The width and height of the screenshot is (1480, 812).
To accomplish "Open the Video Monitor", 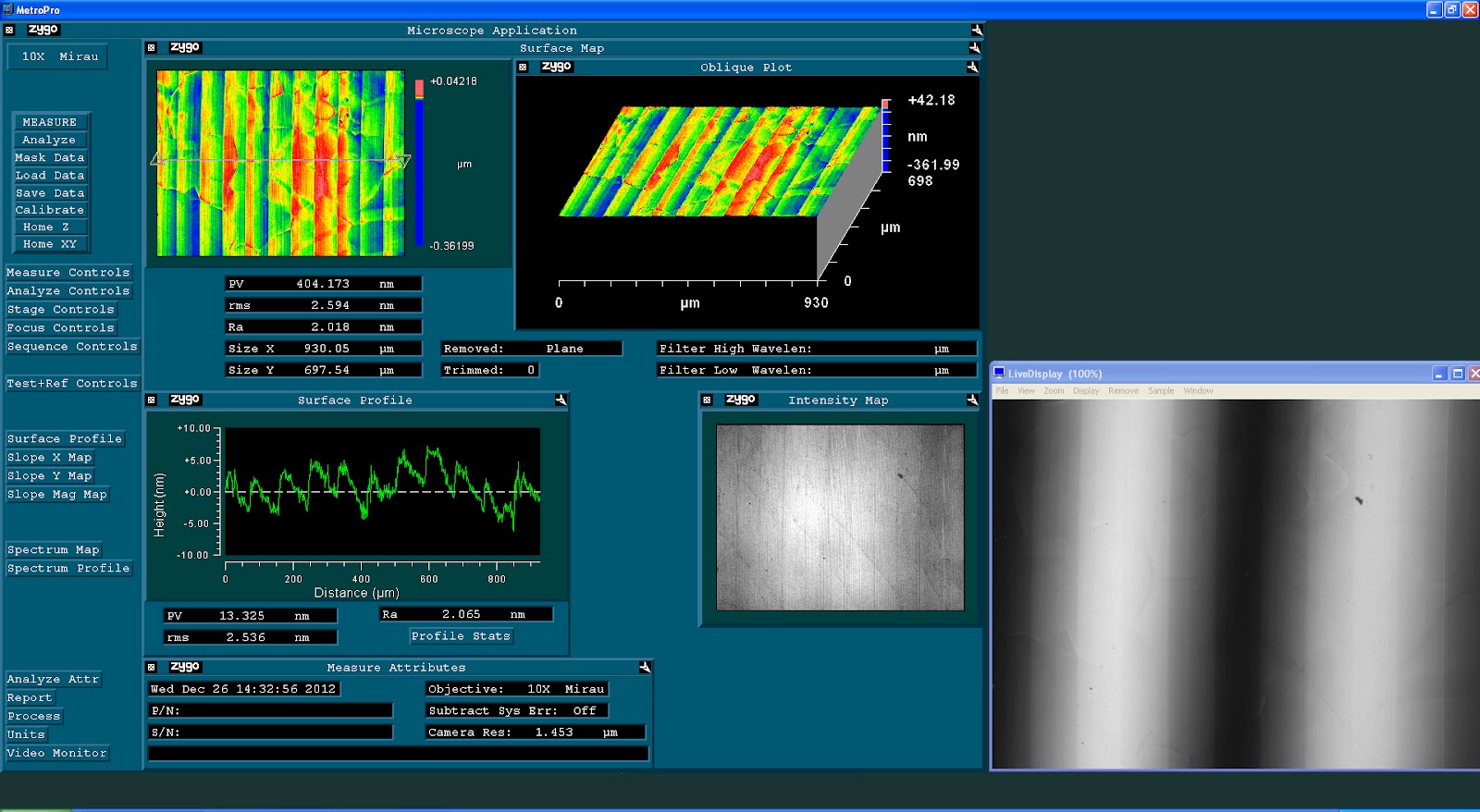I will coord(57,754).
